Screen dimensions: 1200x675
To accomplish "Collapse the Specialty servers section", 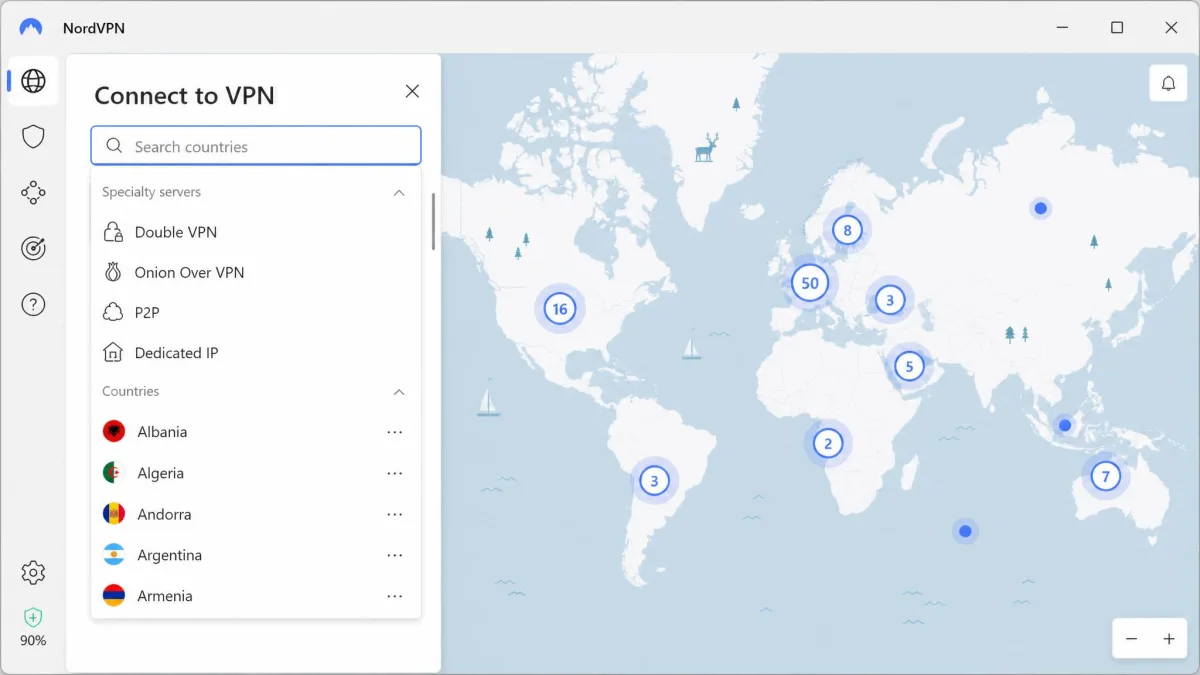I will pos(399,192).
